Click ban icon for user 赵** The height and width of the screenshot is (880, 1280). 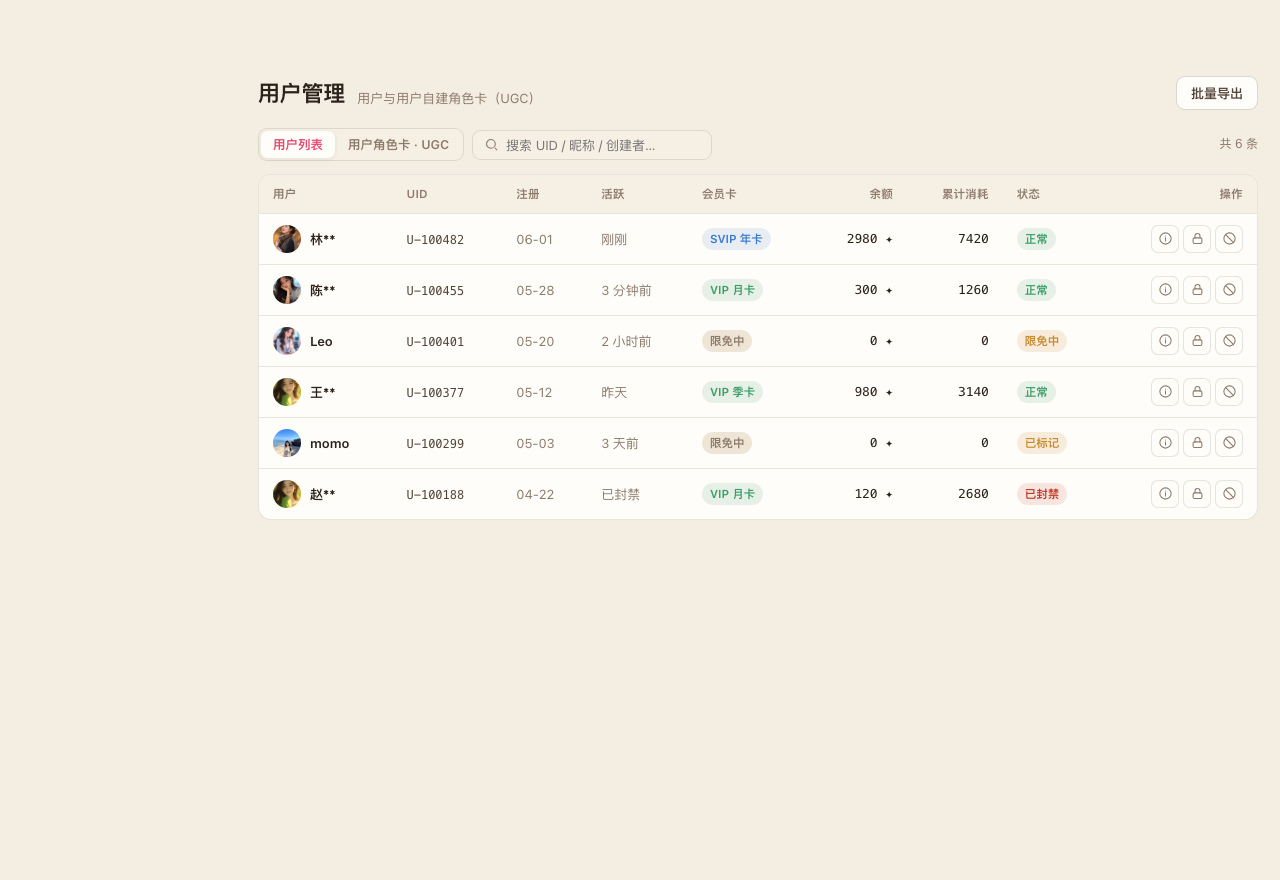coord(1229,494)
